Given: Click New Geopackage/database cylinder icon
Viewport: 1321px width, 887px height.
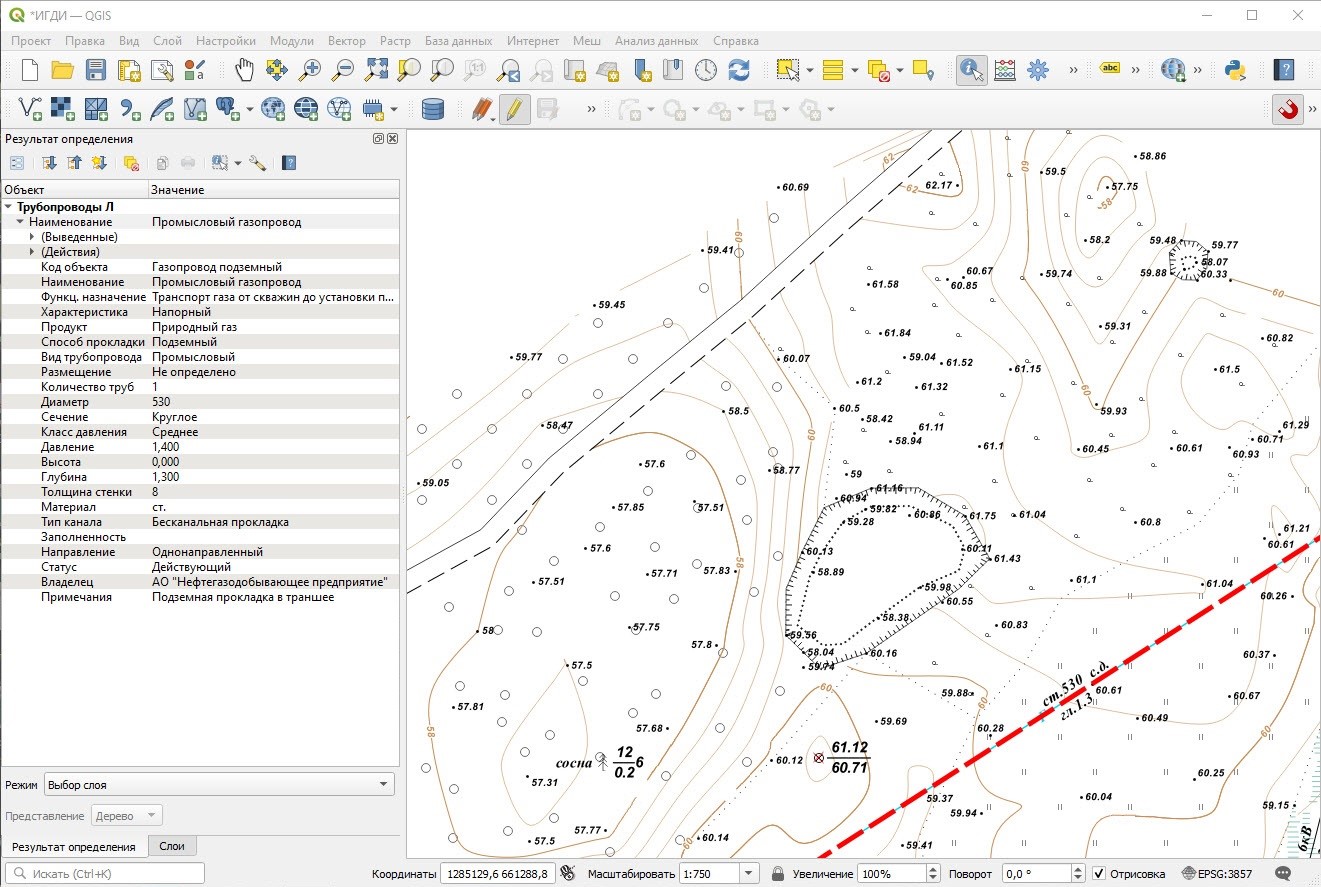Looking at the screenshot, I should (432, 109).
